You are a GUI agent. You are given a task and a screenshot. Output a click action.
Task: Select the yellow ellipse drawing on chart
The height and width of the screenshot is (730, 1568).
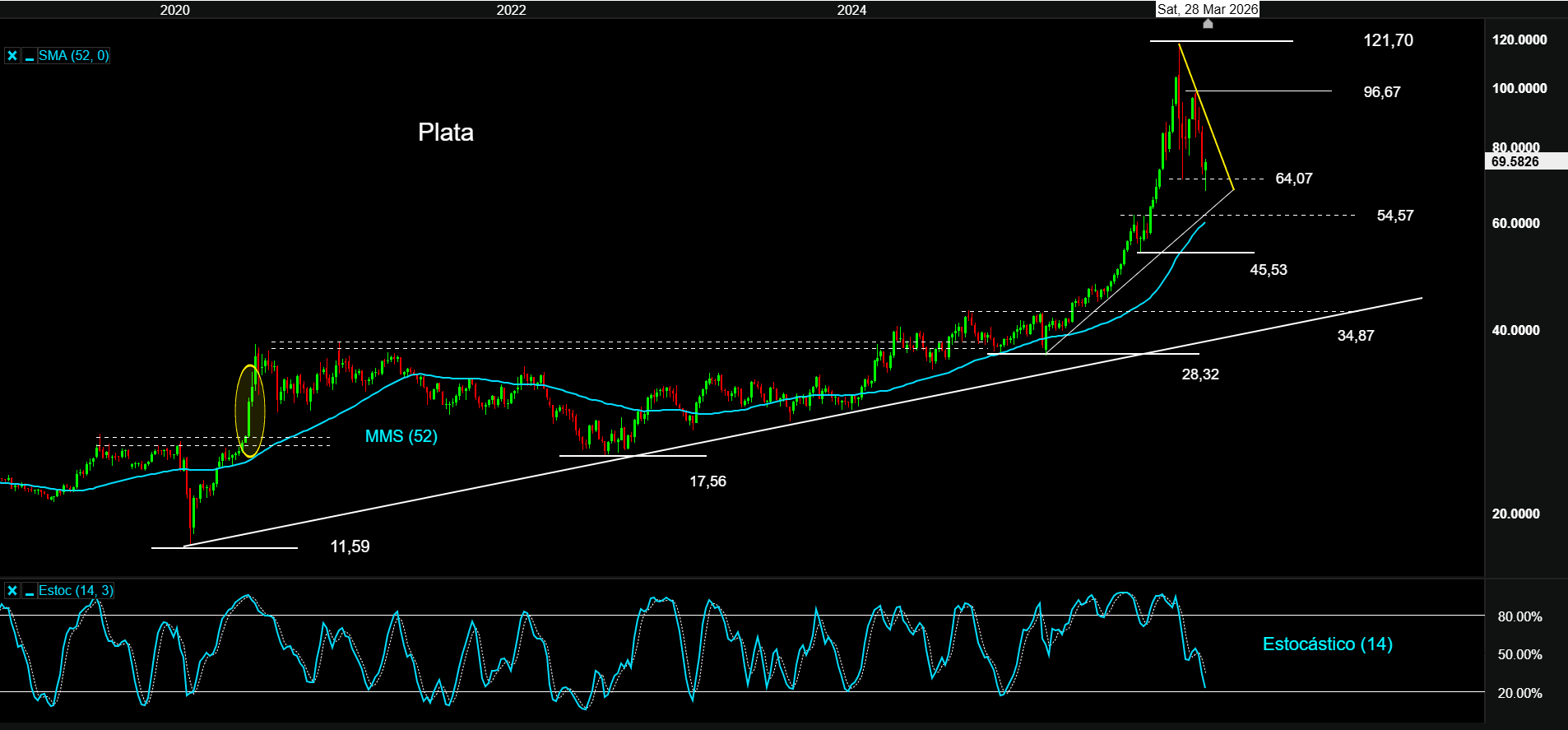tap(250, 411)
